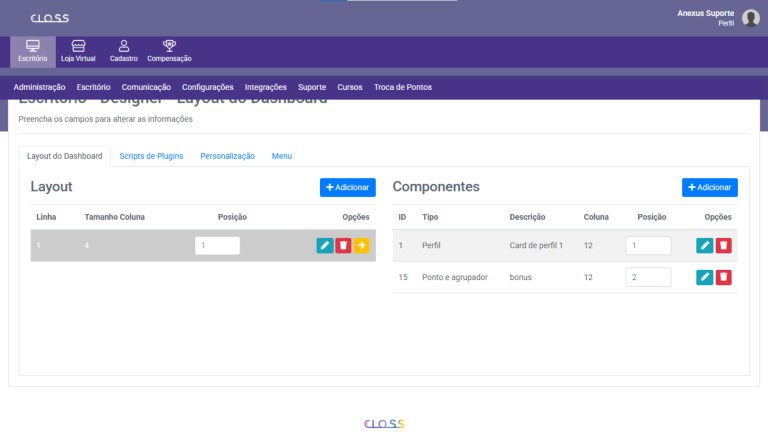Edit the Ponto e agrupador component
768x432 pixels.
pyautogui.click(x=705, y=277)
